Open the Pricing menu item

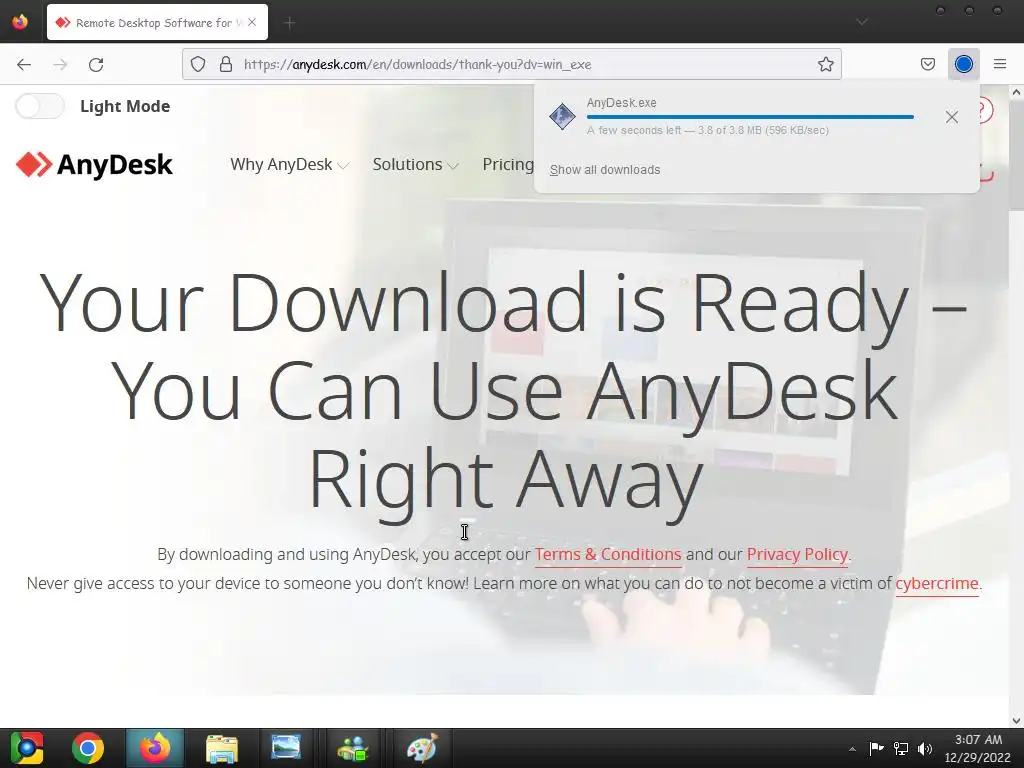[x=508, y=165]
